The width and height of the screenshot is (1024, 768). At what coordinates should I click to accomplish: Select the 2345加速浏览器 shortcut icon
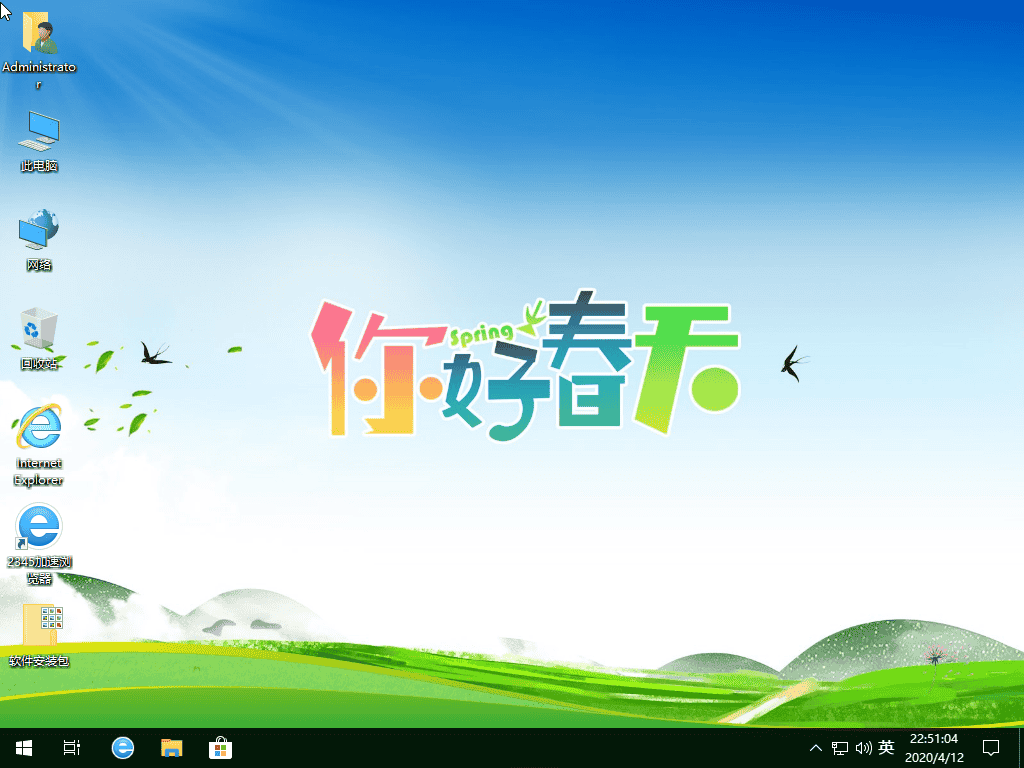39,544
